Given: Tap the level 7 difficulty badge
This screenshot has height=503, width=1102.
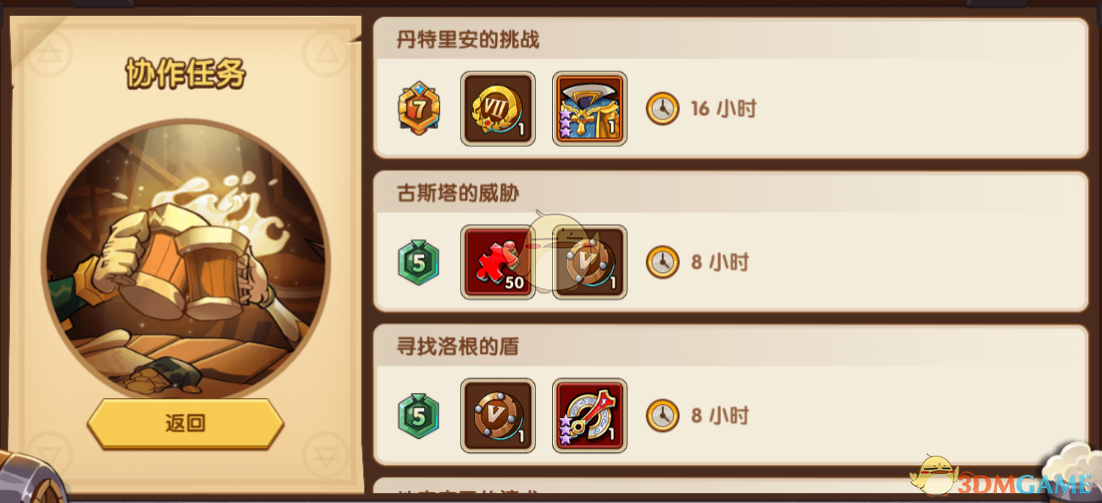Looking at the screenshot, I should point(419,108).
